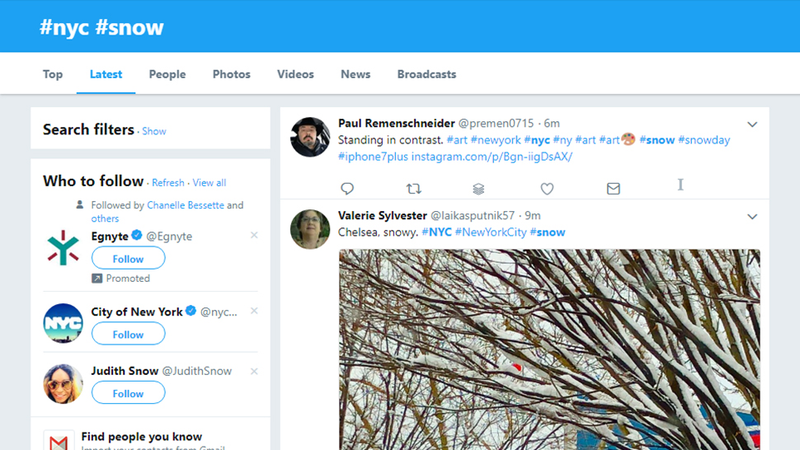The width and height of the screenshot is (800, 450).
Task: Expand options menu on Valerie Sylvester's tweet
Action: [x=752, y=216]
